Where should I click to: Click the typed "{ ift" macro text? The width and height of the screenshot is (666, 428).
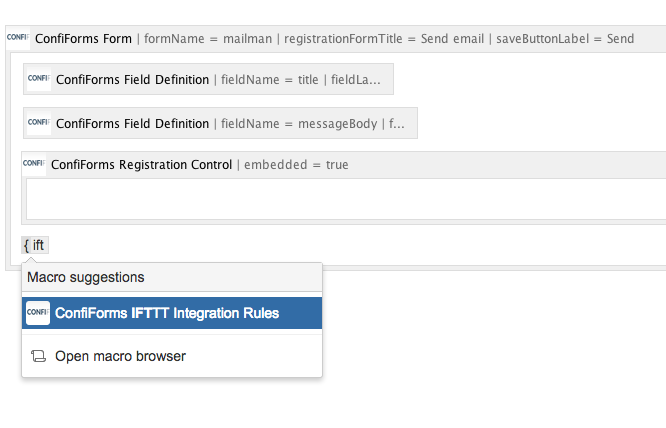(x=34, y=245)
